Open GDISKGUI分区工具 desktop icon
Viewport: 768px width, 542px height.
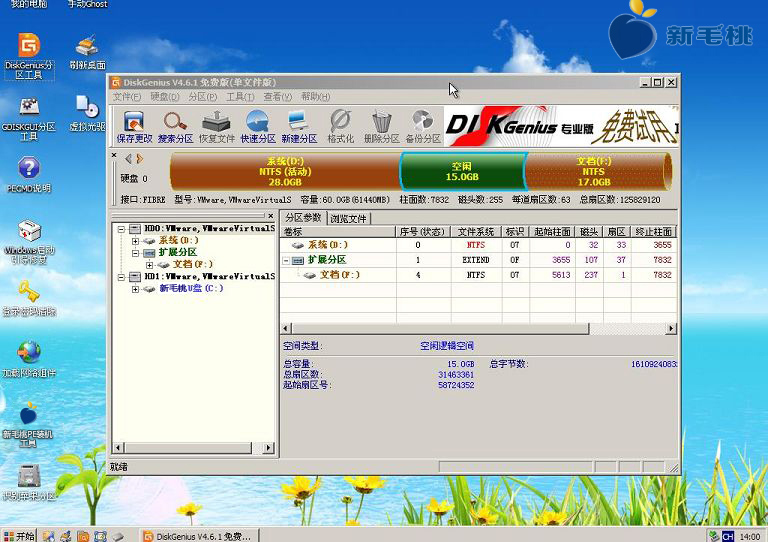point(29,118)
